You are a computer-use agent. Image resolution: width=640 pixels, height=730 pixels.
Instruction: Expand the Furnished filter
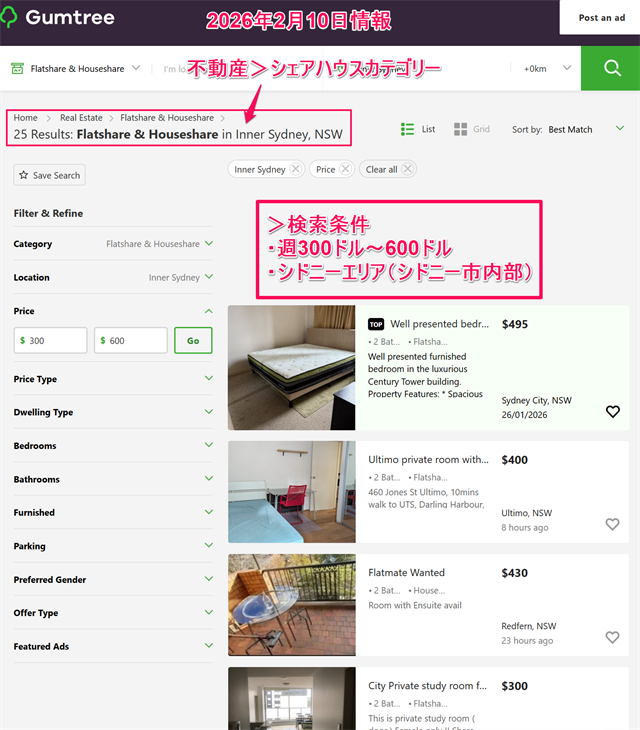click(209, 512)
